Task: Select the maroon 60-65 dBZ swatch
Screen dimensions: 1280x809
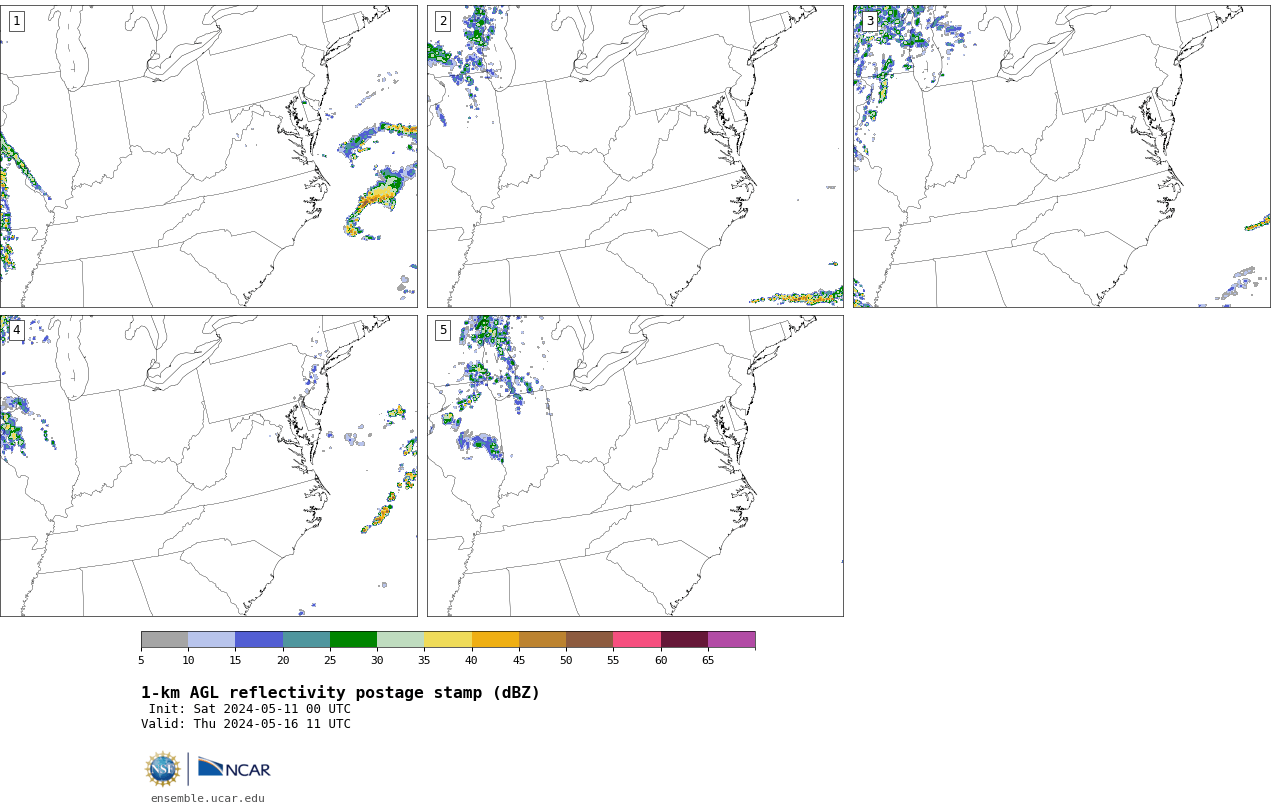Action: pyautogui.click(x=684, y=640)
